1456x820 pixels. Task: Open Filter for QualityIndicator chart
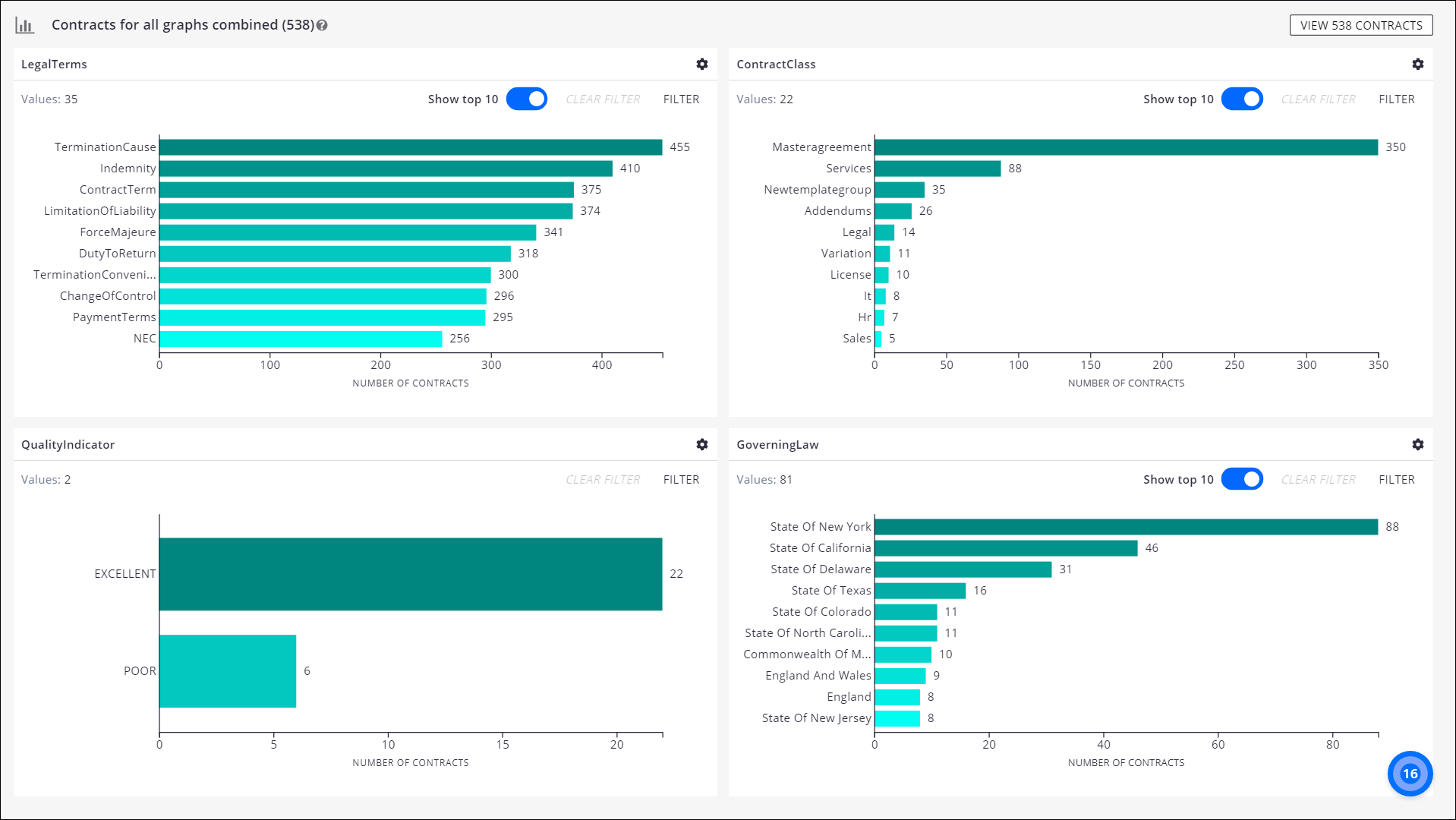coord(681,480)
